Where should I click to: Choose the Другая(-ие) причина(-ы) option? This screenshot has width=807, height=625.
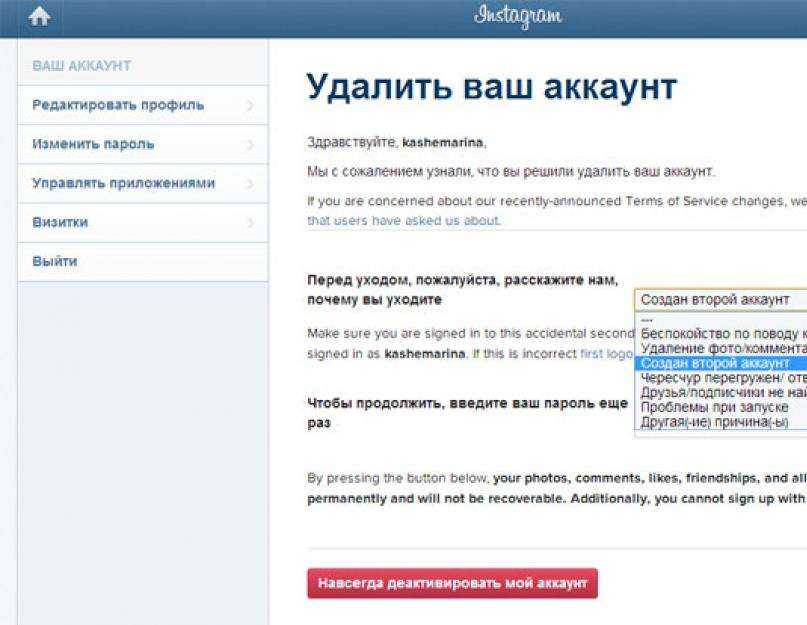click(721, 422)
